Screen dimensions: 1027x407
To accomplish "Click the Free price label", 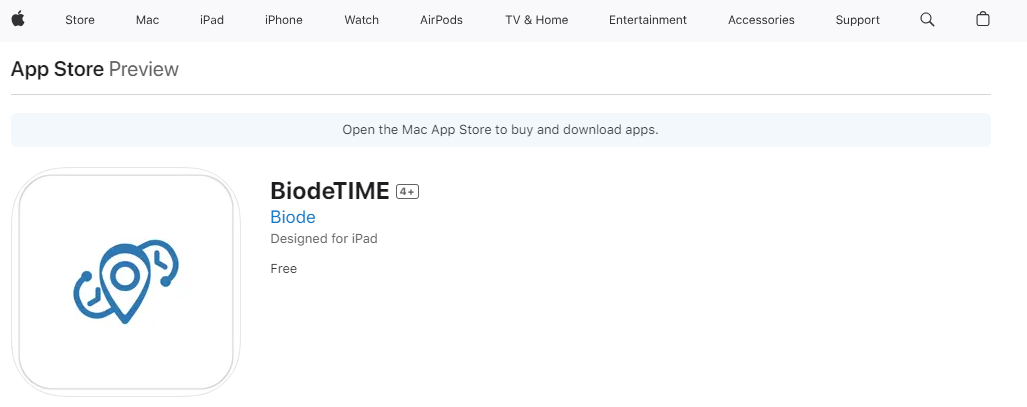I will pos(284,269).
